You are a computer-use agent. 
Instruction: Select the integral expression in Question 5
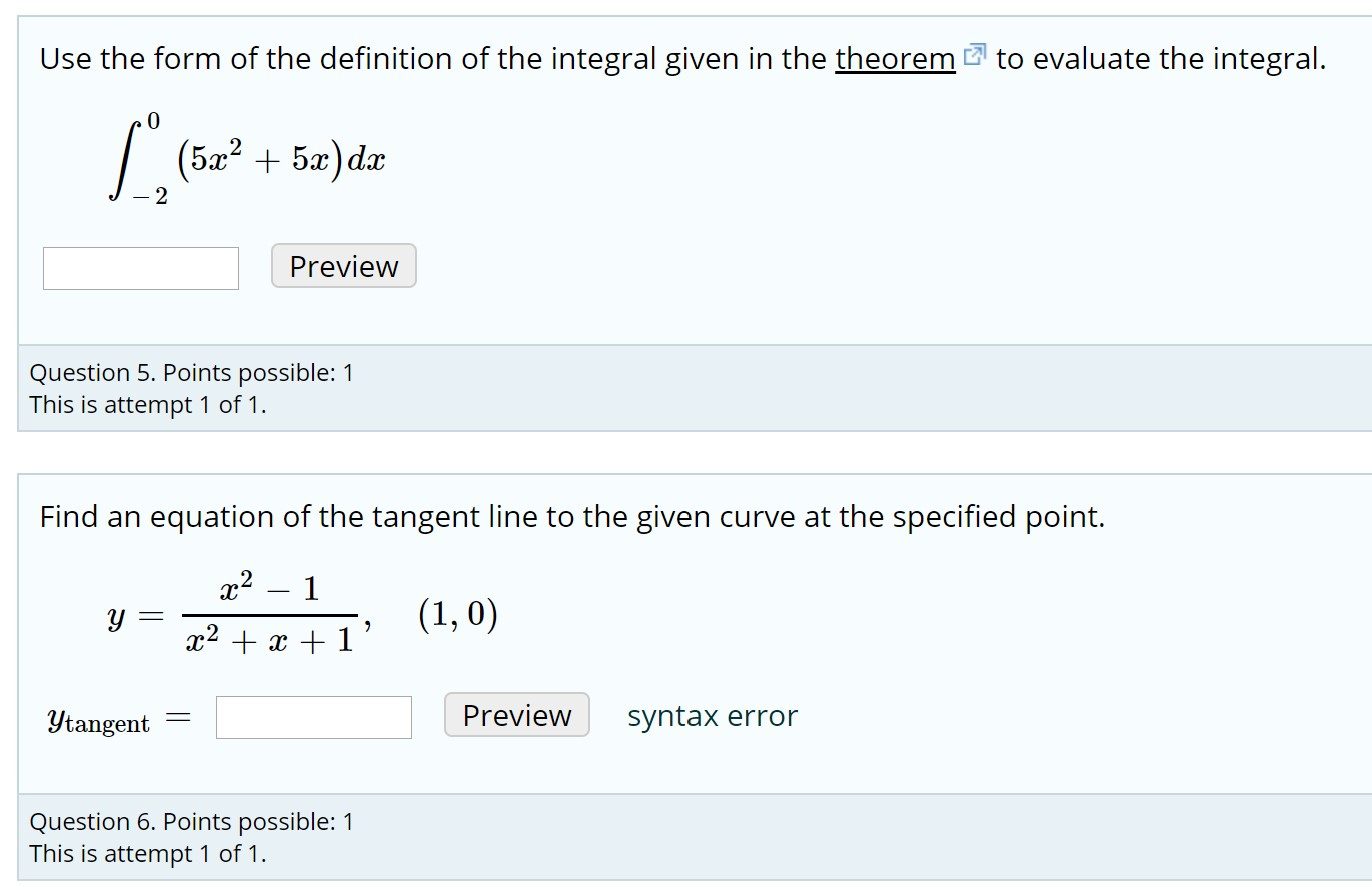(245, 158)
